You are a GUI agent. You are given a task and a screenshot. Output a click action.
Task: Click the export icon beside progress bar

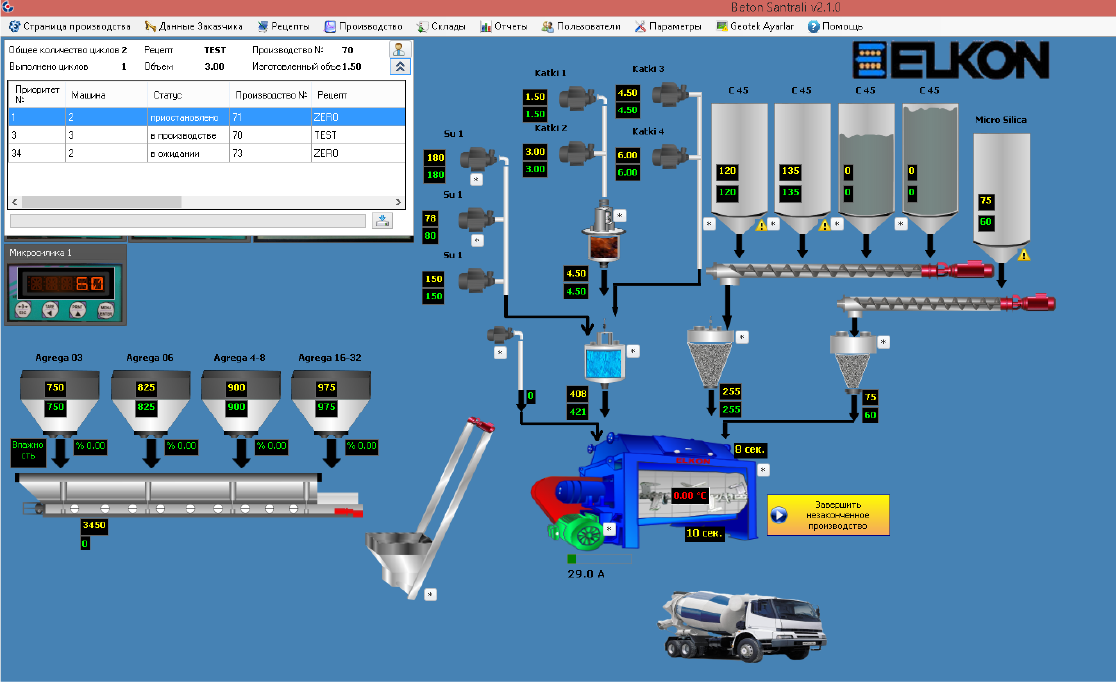382,220
